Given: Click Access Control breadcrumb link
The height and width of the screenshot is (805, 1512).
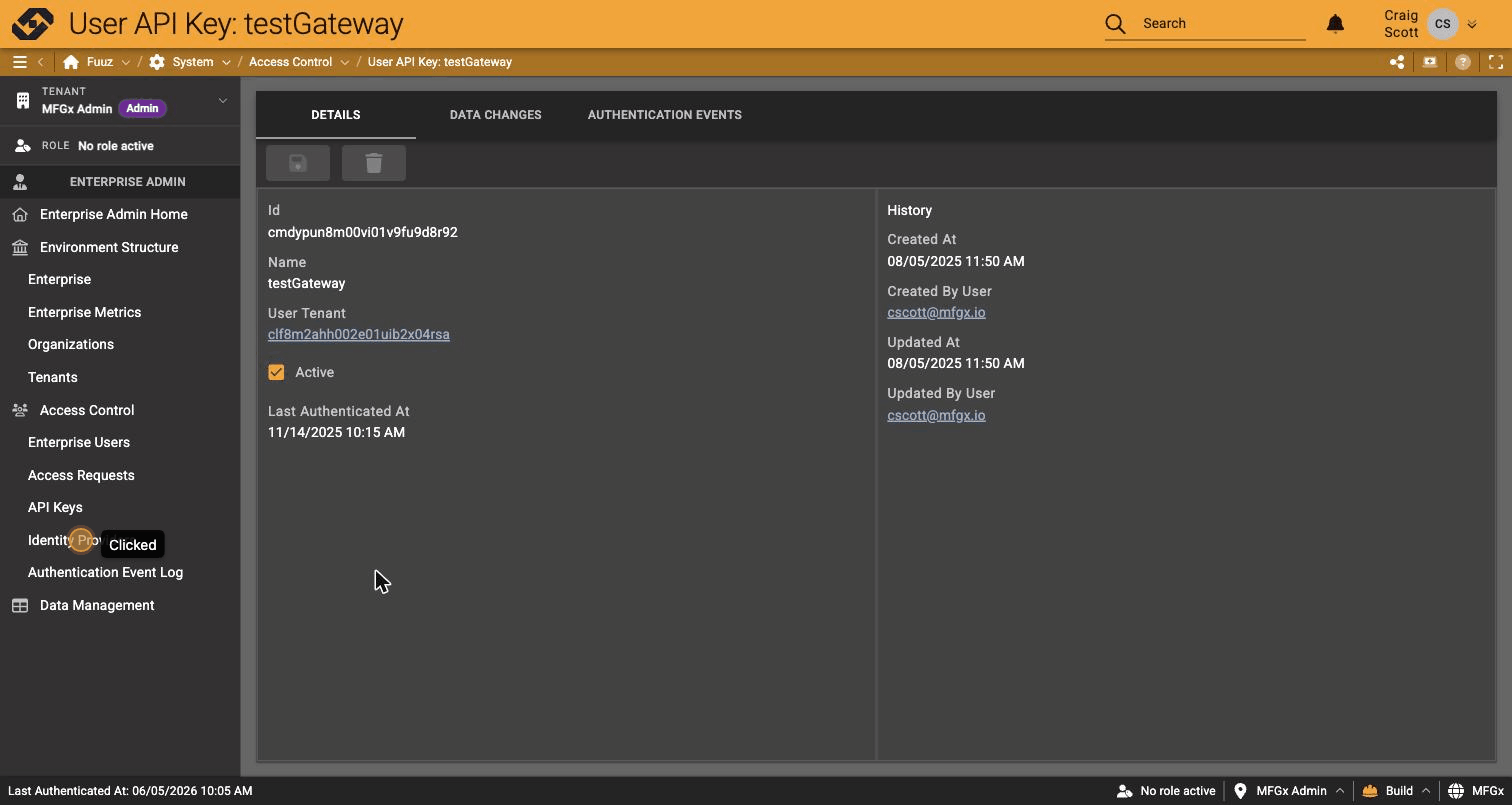Looking at the screenshot, I should click(x=290, y=62).
